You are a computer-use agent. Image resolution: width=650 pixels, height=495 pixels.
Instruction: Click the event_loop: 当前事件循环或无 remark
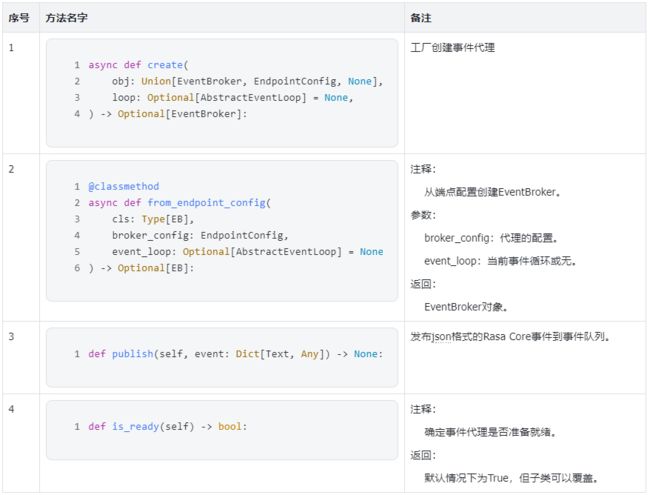(x=500, y=261)
